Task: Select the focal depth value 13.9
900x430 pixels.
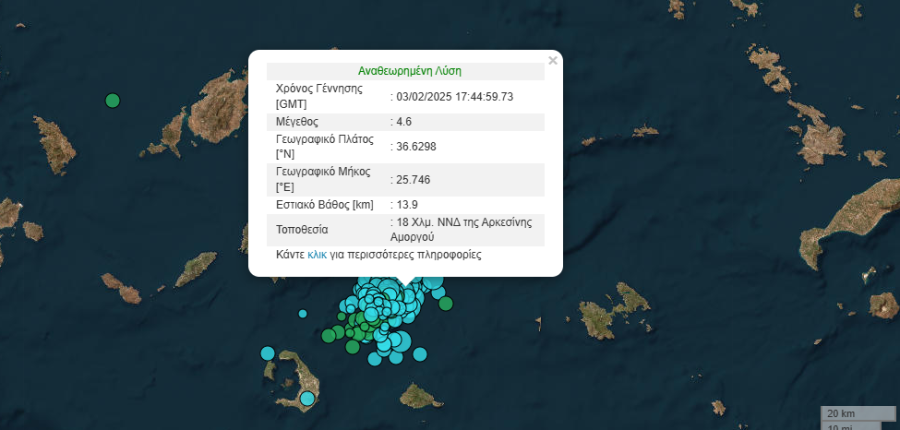Action: pos(408,204)
